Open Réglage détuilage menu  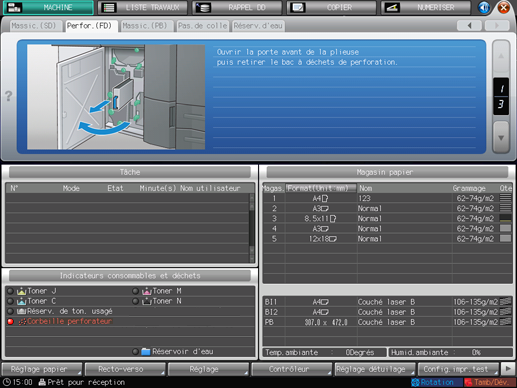375,369
